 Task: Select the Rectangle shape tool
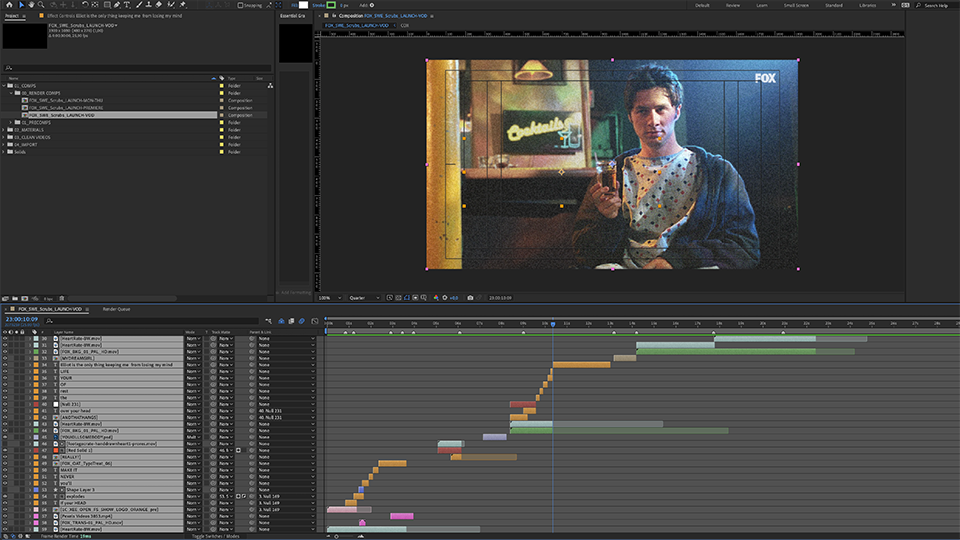pyautogui.click(x=107, y=5)
